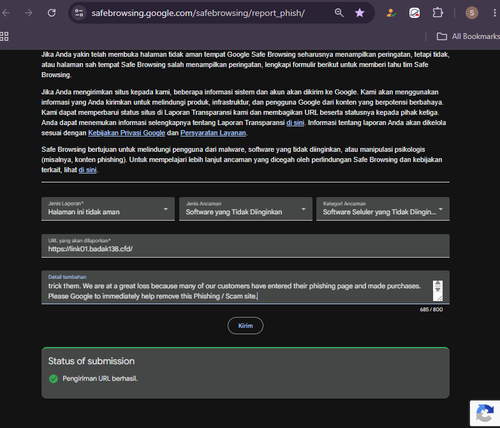
Task: Open the All Bookmarks folder
Action: [x=468, y=36]
